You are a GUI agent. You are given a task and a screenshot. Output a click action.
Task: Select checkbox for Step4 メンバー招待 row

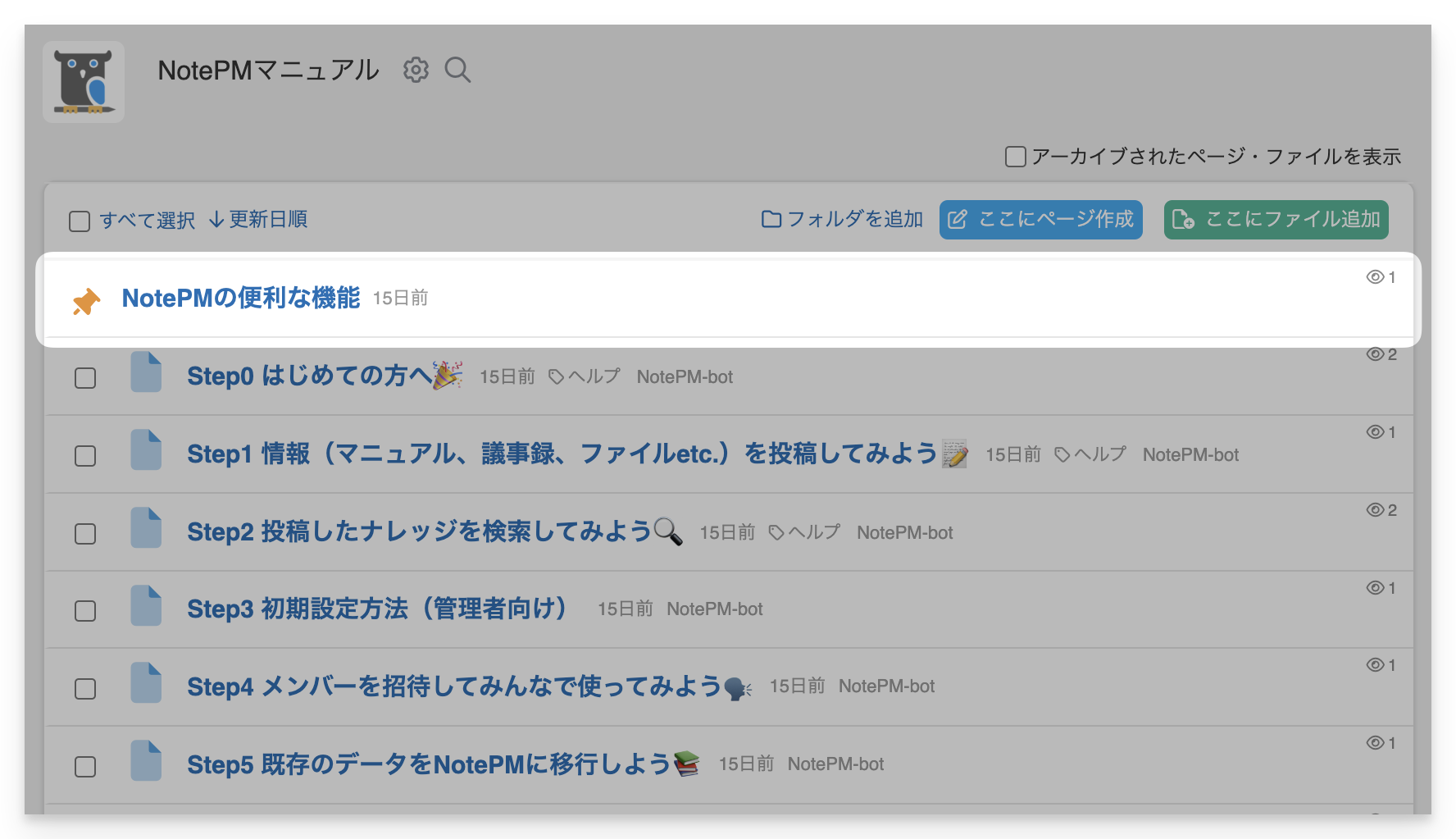(x=85, y=689)
